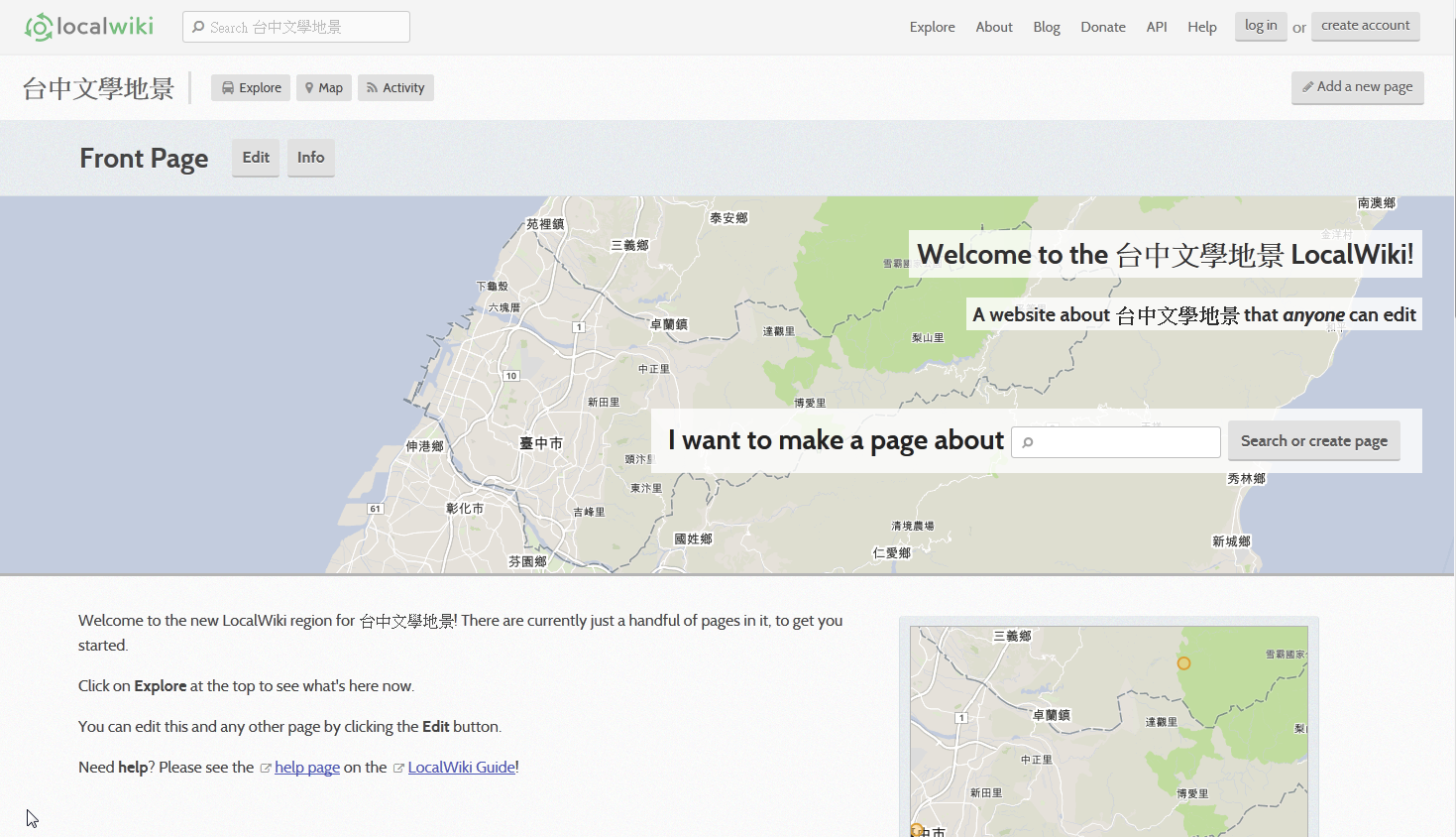1456x837 pixels.
Task: Open the 台中文學地景 region title
Action: click(98, 88)
